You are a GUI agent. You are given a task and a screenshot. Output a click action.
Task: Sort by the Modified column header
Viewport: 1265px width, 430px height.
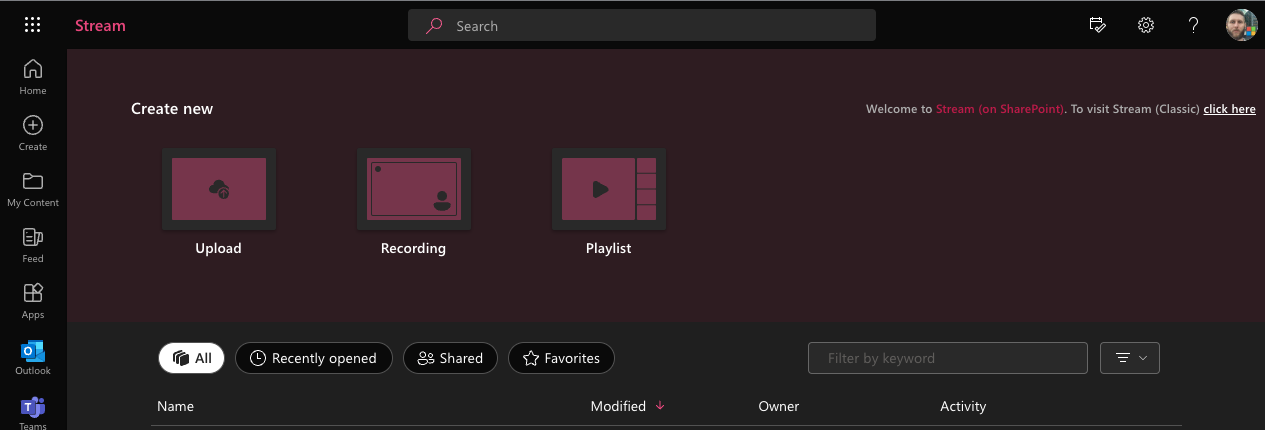point(618,406)
